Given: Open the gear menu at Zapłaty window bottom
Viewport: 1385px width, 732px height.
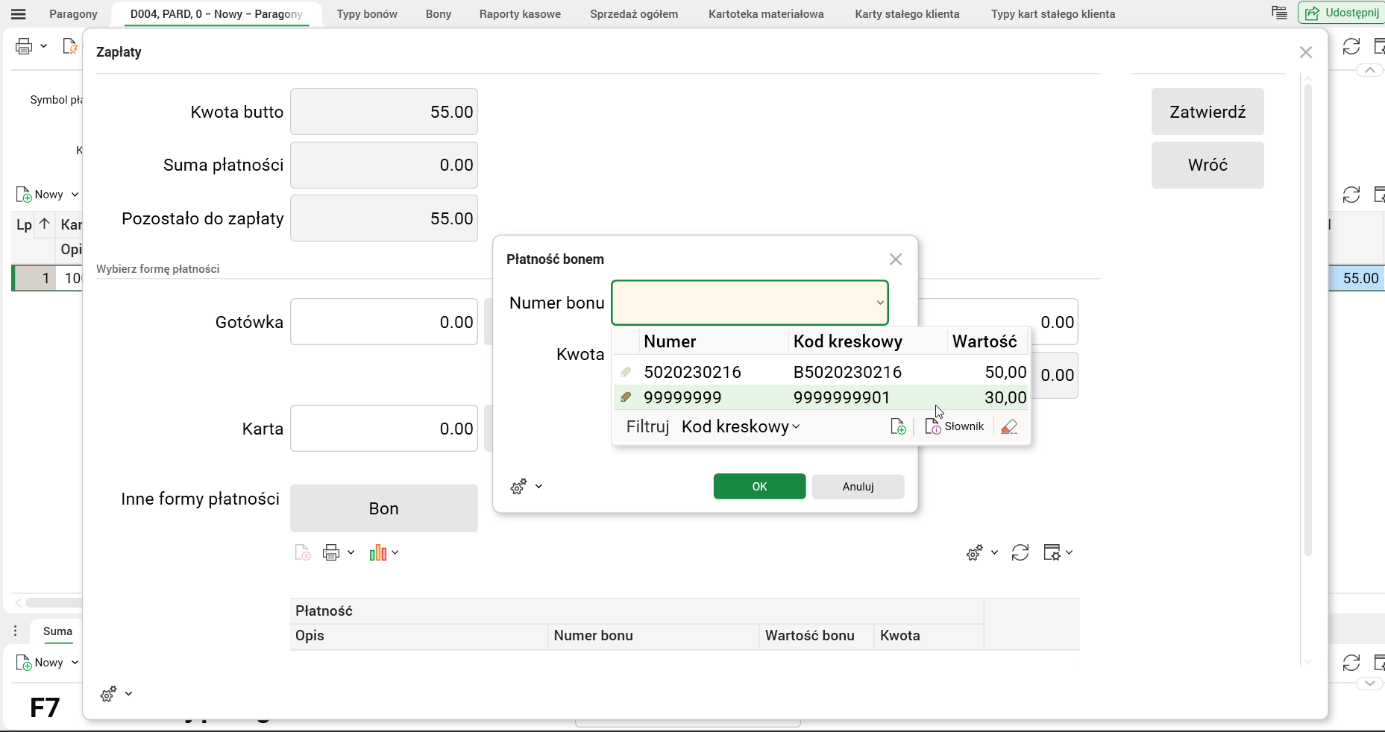Looking at the screenshot, I should (x=108, y=694).
